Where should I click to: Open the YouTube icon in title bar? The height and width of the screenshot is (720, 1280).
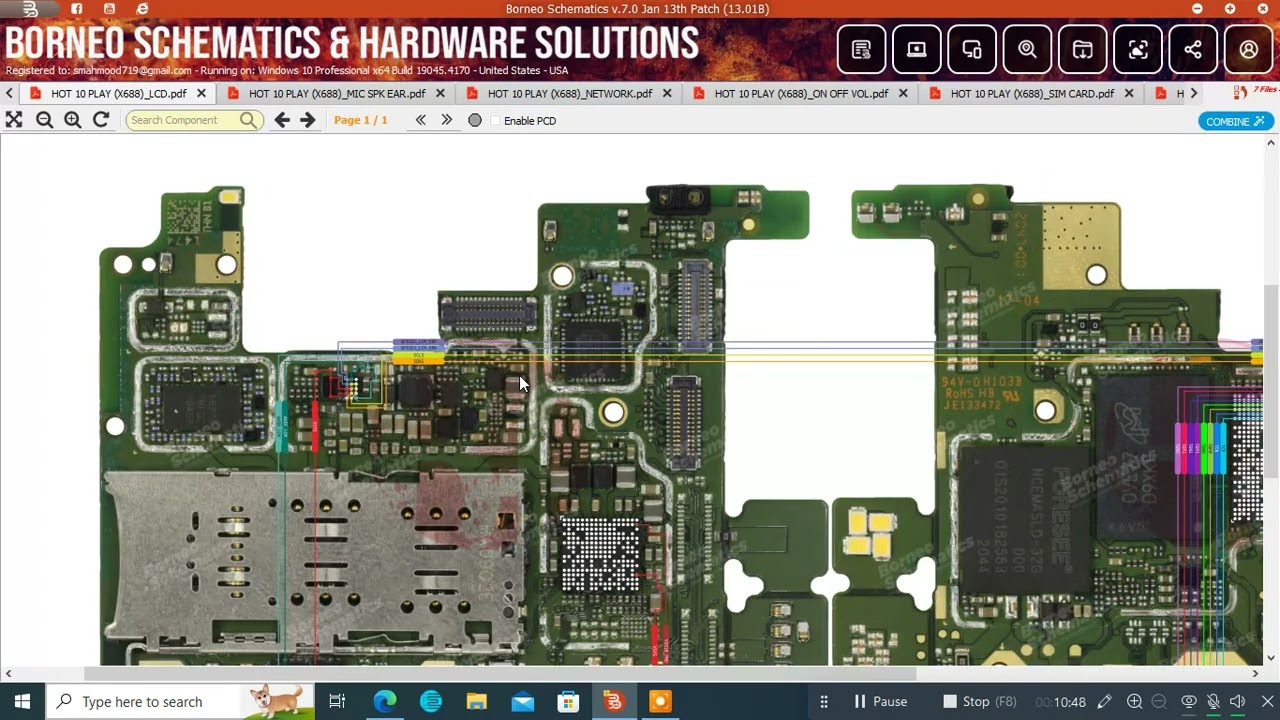pos(109,9)
